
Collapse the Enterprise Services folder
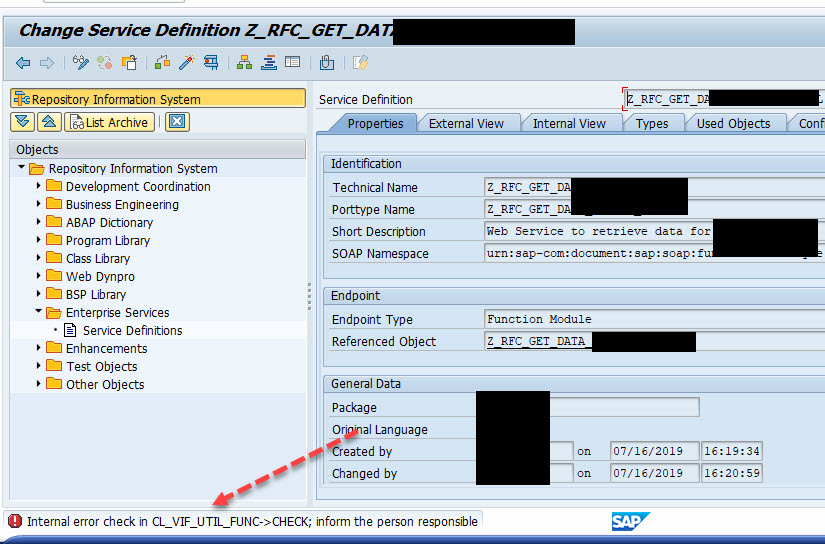tap(38, 311)
